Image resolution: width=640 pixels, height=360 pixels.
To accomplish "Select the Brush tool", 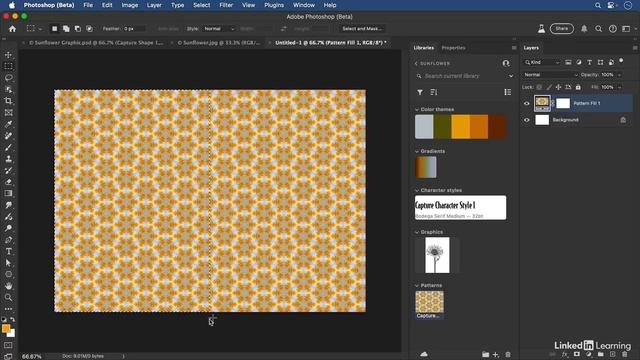I will click(x=8, y=147).
